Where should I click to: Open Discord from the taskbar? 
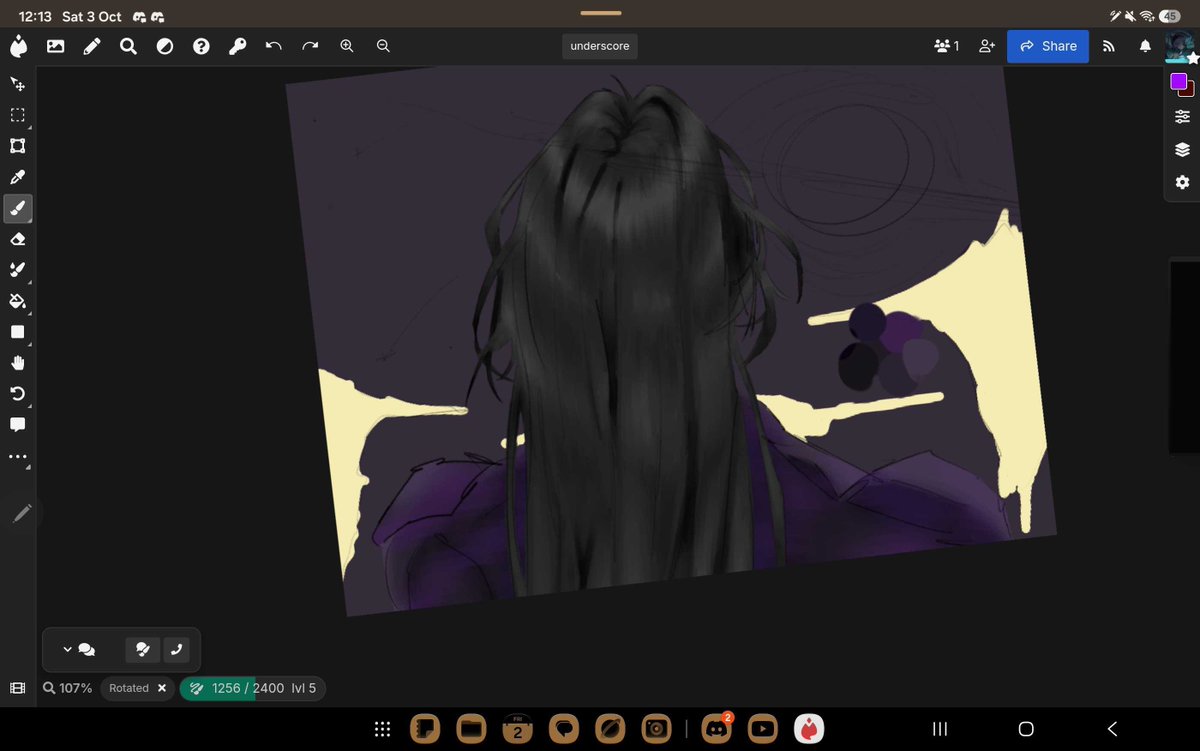tap(716, 729)
